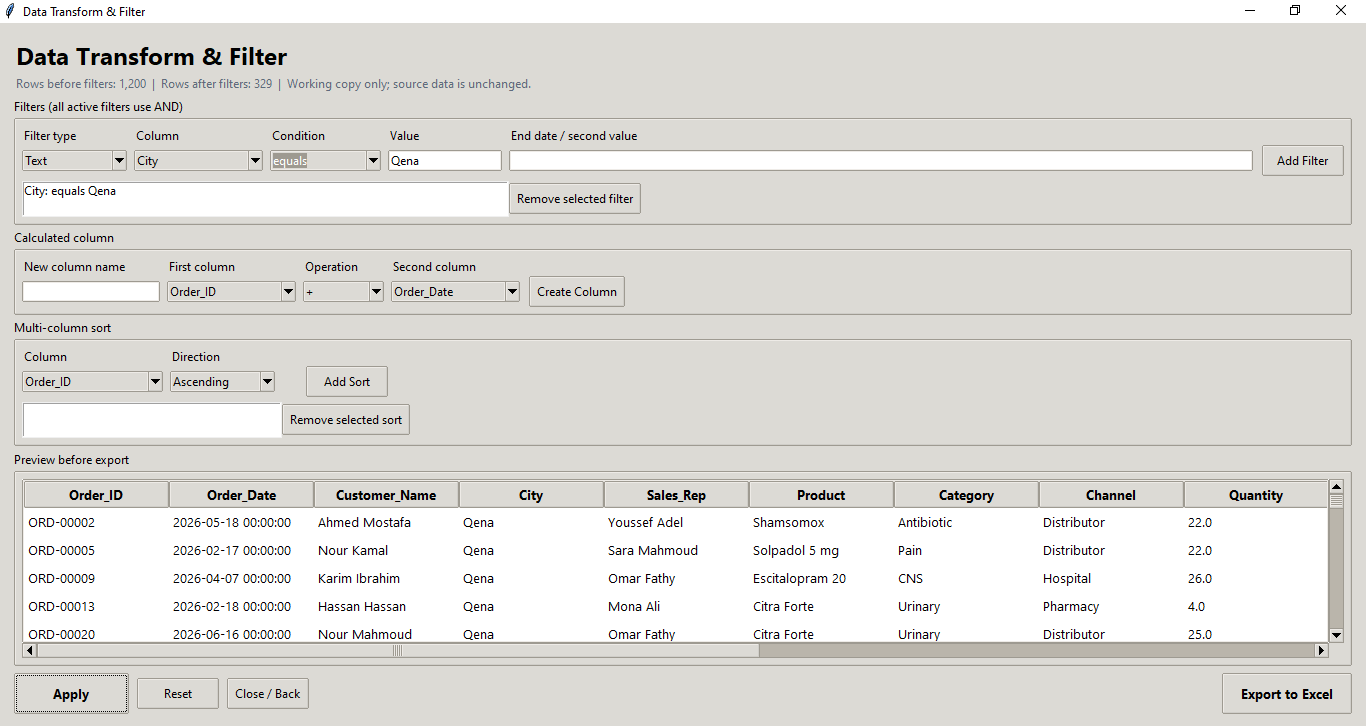Click the vertical scrollbar up arrow
The image size is (1366, 726).
point(1336,488)
